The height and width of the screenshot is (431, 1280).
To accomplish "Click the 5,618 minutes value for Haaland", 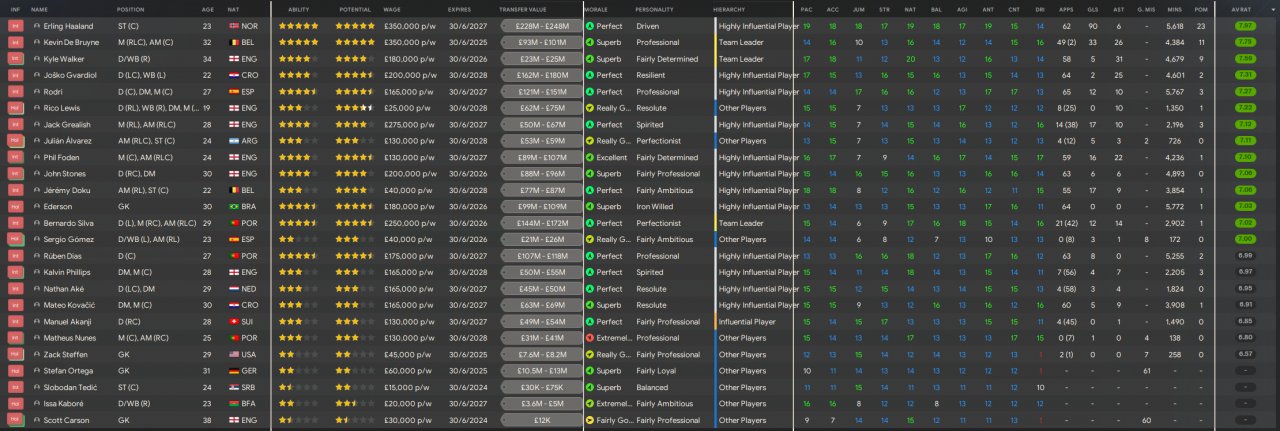I will tap(1174, 25).
